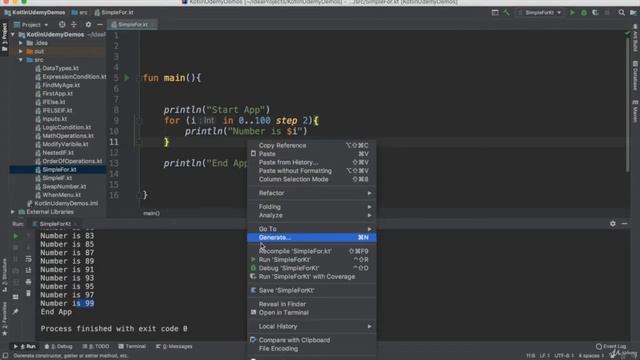Screen dimensions: 640x360
Task: Select the SimpleForKt run tab
Action: pyautogui.click(x=55, y=224)
